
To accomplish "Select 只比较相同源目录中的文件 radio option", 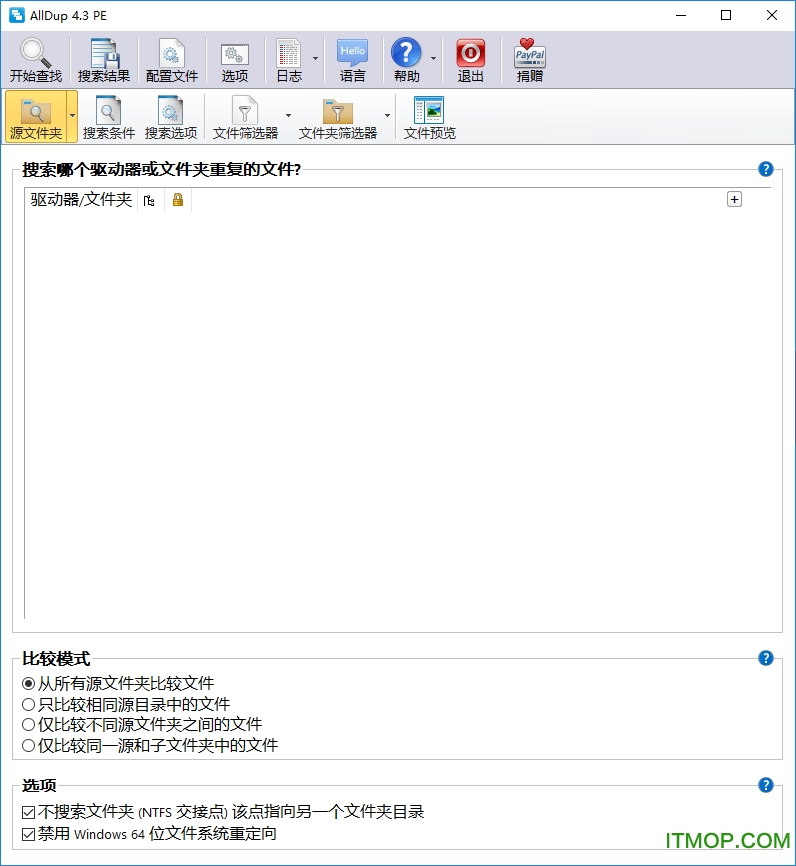I will point(29,704).
